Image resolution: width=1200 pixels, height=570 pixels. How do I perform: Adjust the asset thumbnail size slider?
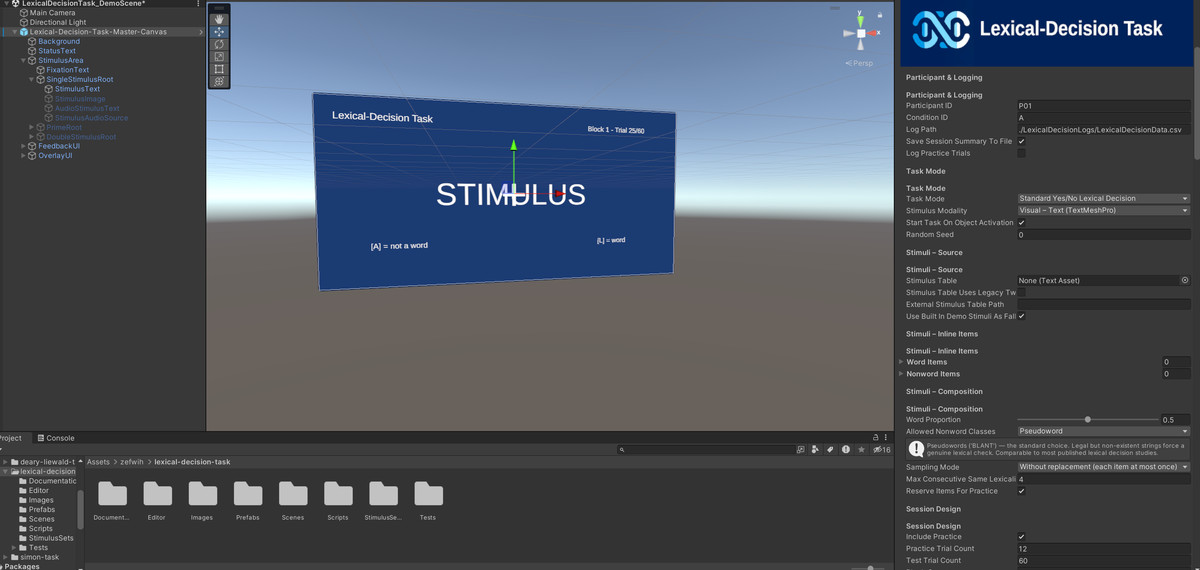click(870, 567)
